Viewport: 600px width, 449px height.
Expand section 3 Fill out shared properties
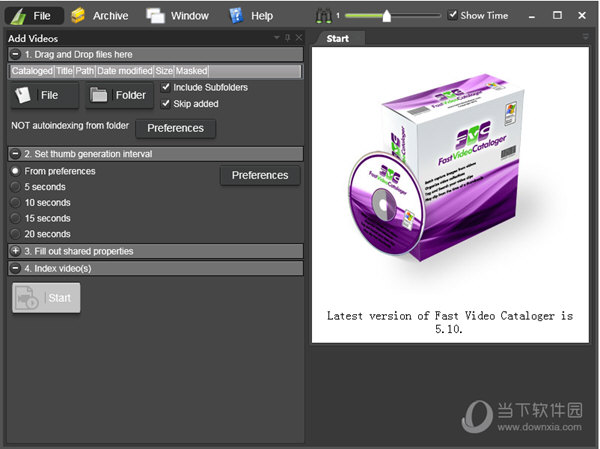pyautogui.click(x=15, y=251)
